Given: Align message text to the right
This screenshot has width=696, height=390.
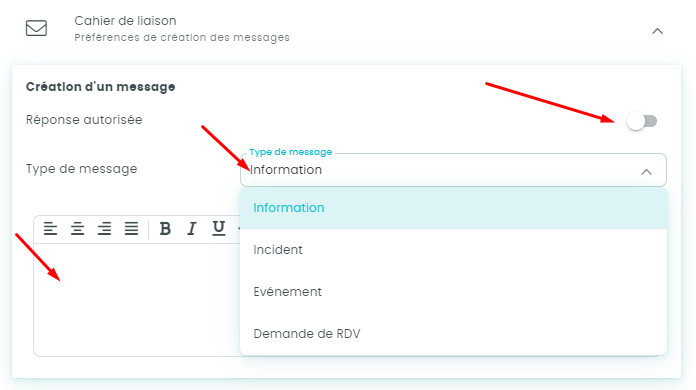Looking at the screenshot, I should pyautogui.click(x=104, y=228).
